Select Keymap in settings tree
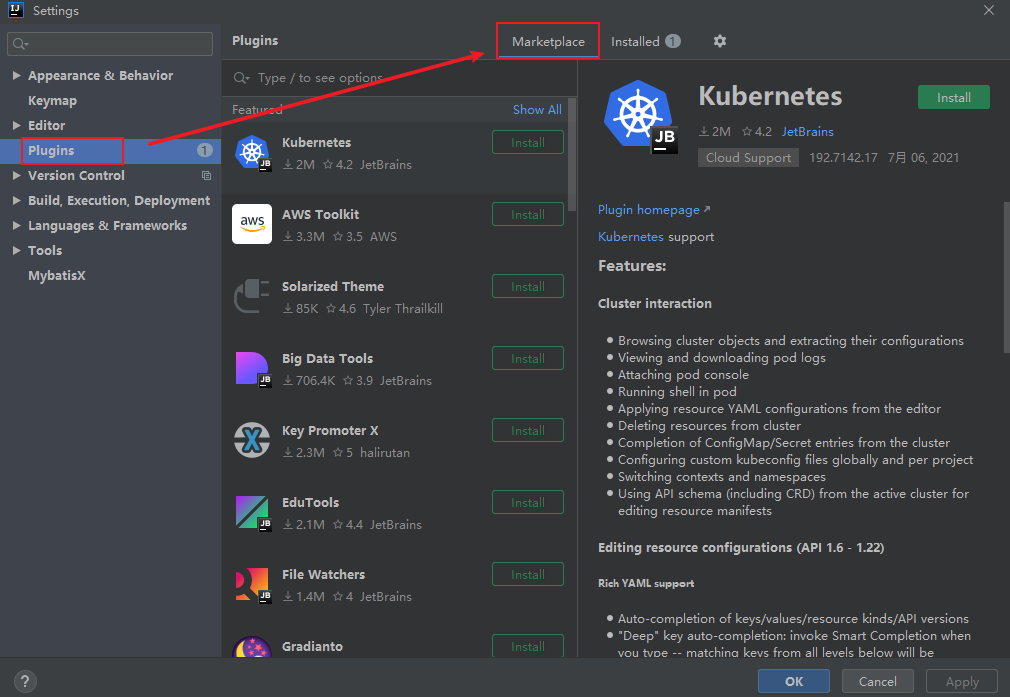 pyautogui.click(x=52, y=100)
